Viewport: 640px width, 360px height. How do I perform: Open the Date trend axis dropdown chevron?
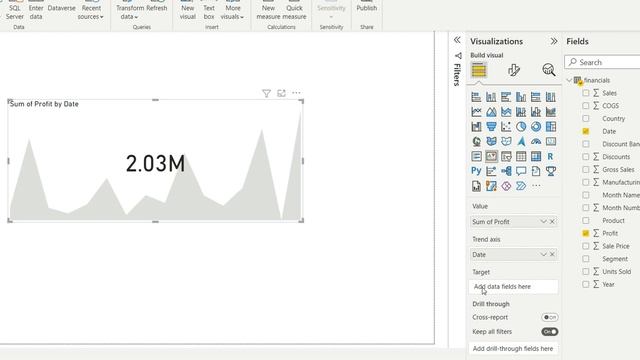coord(543,255)
